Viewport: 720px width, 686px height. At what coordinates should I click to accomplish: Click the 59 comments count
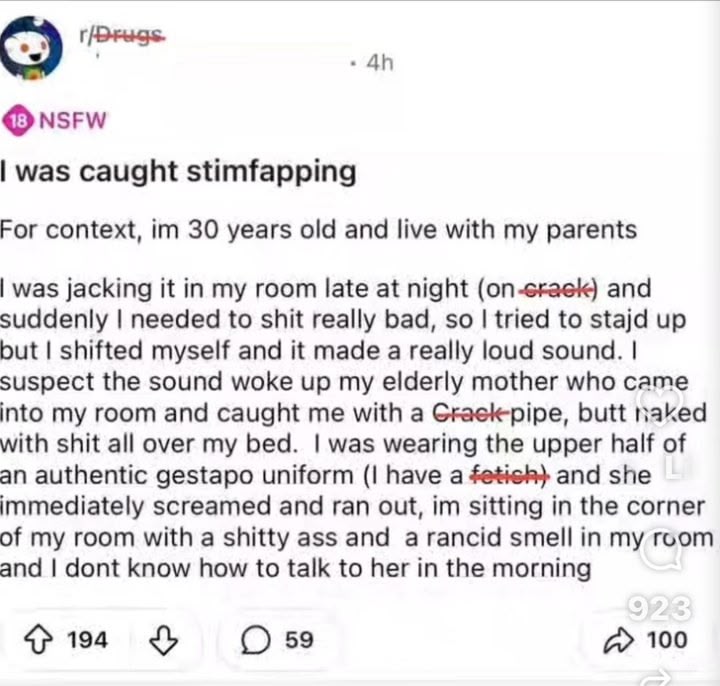point(299,640)
